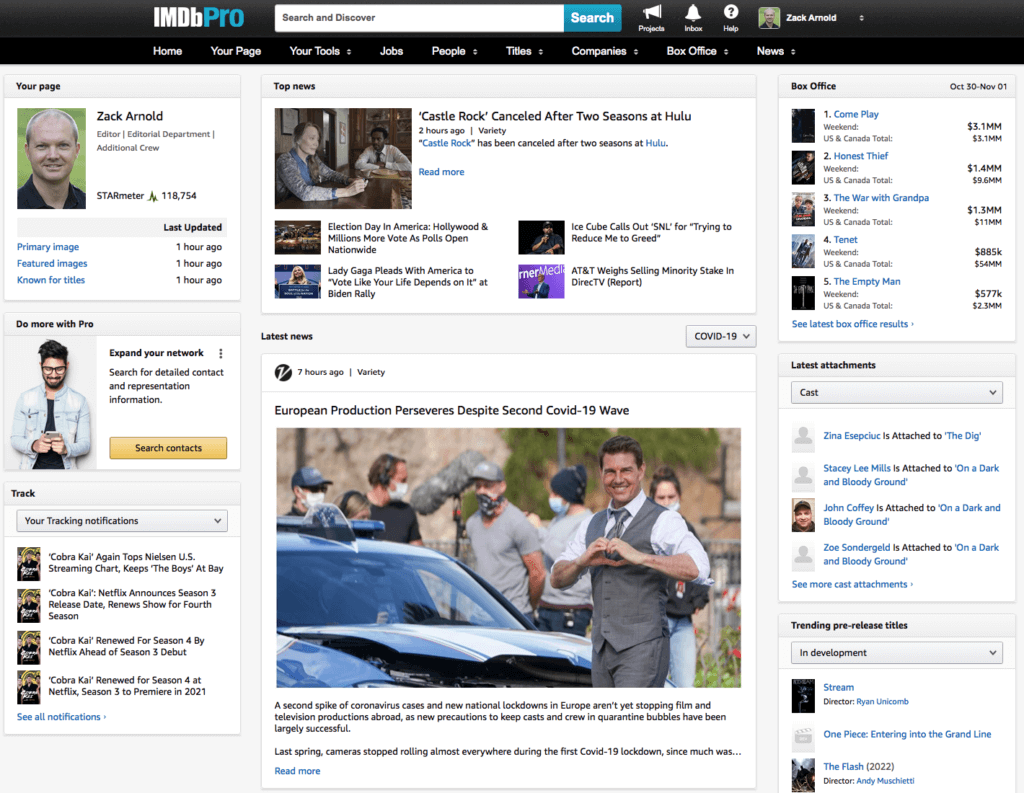Open the Cast attachments dropdown
1024x793 pixels.
[897, 393]
